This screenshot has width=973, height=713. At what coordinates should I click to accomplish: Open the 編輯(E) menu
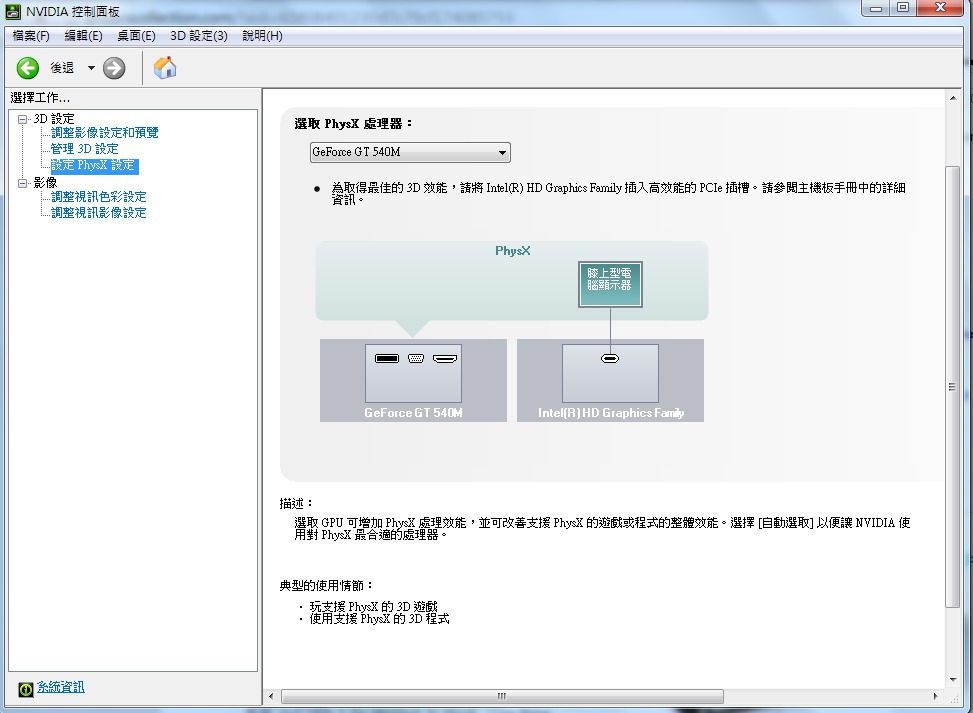pyautogui.click(x=84, y=36)
